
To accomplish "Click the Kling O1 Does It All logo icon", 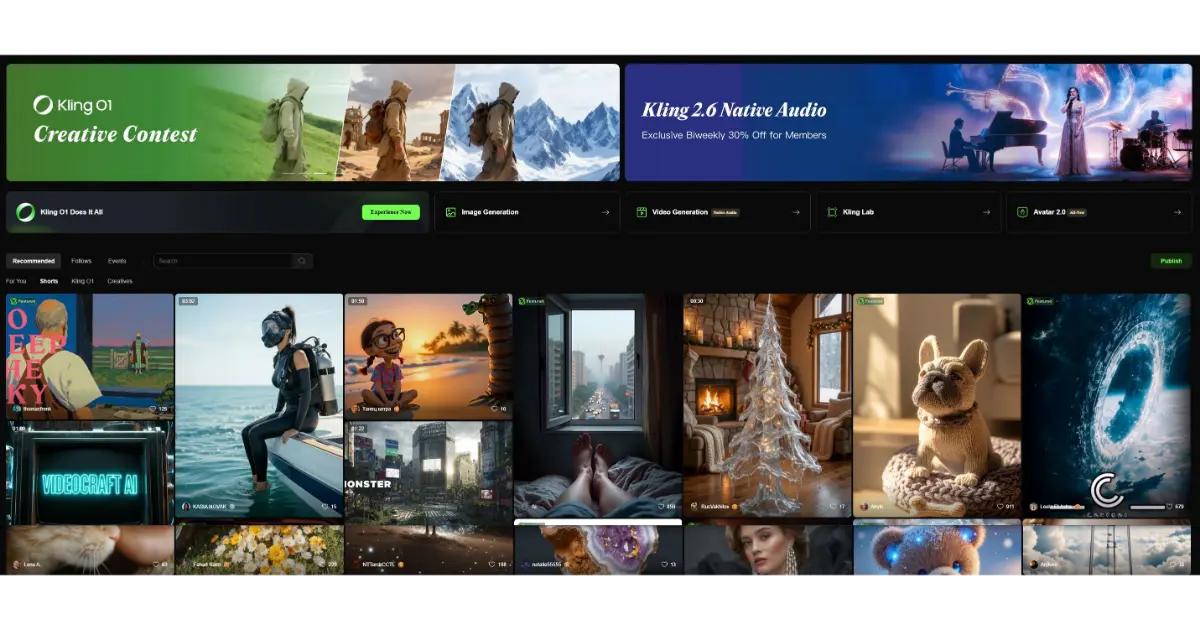I will pos(25,212).
